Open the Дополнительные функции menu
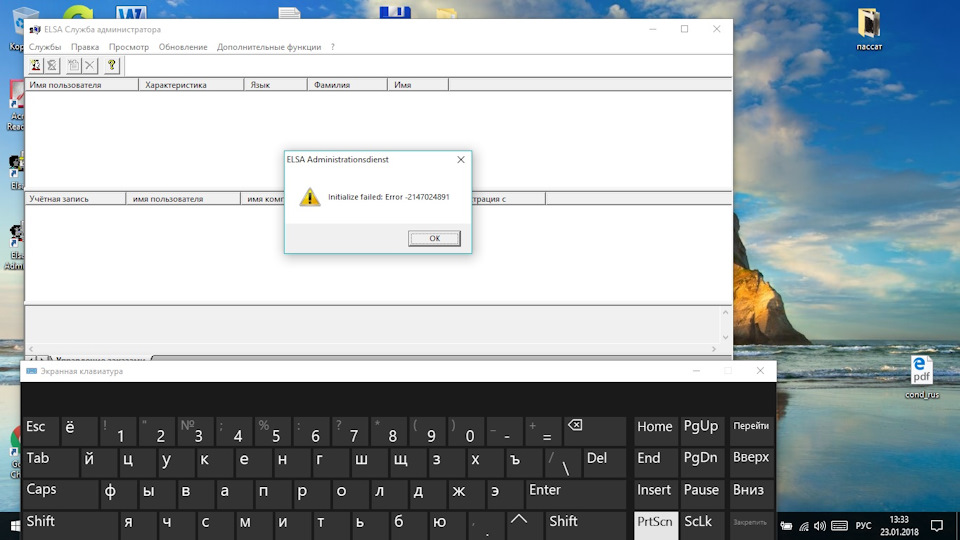The width and height of the screenshot is (960, 540). coord(269,47)
